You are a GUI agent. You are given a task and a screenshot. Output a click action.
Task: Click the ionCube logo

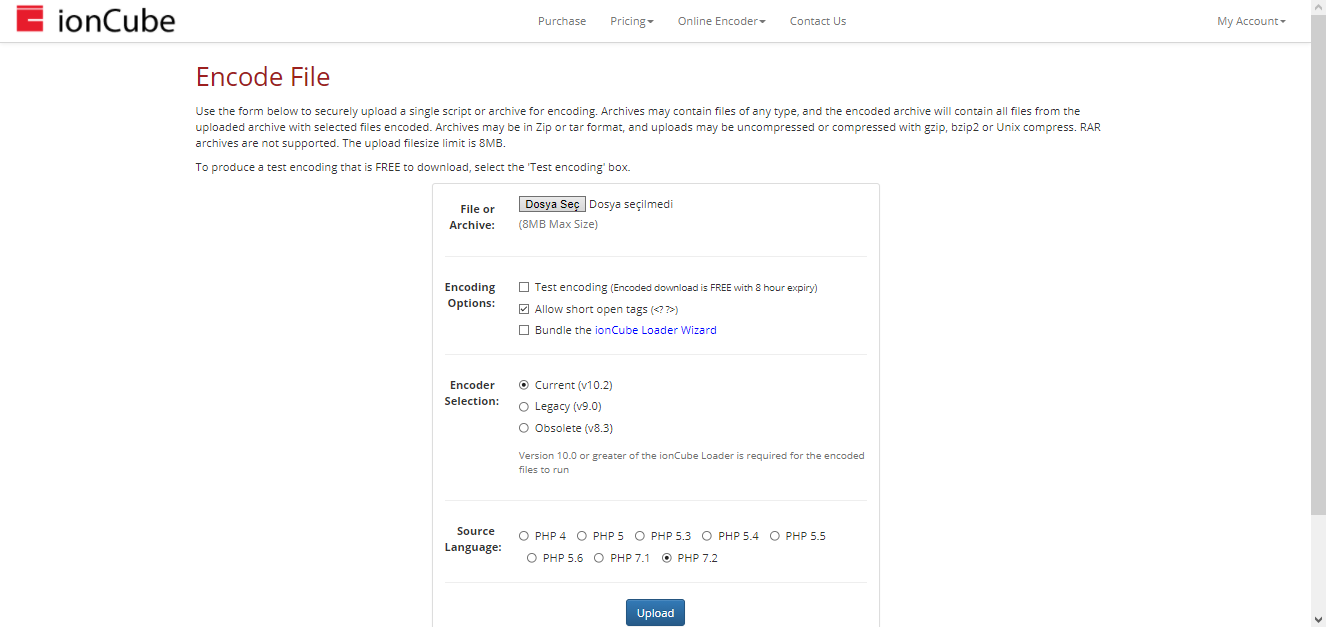point(96,20)
